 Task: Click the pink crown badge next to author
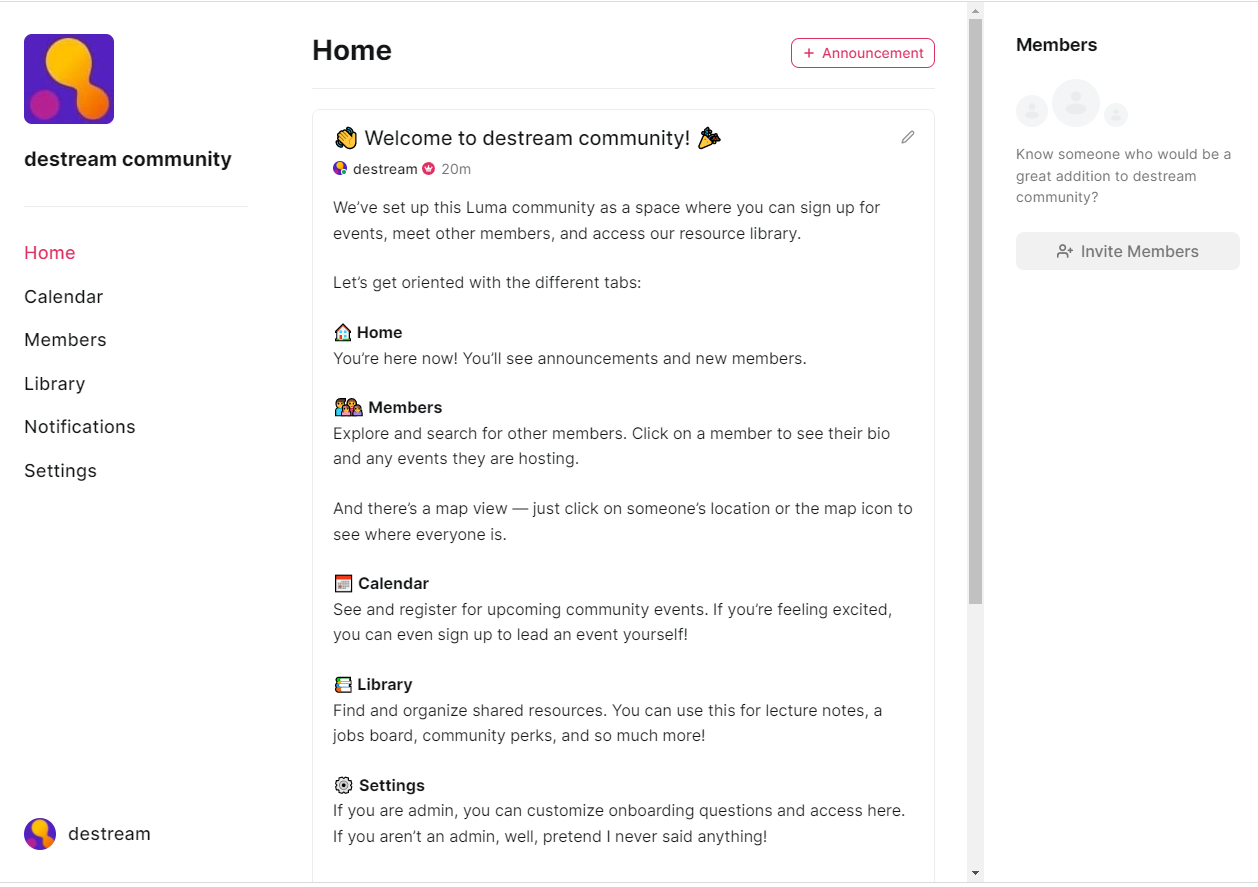pyautogui.click(x=429, y=169)
